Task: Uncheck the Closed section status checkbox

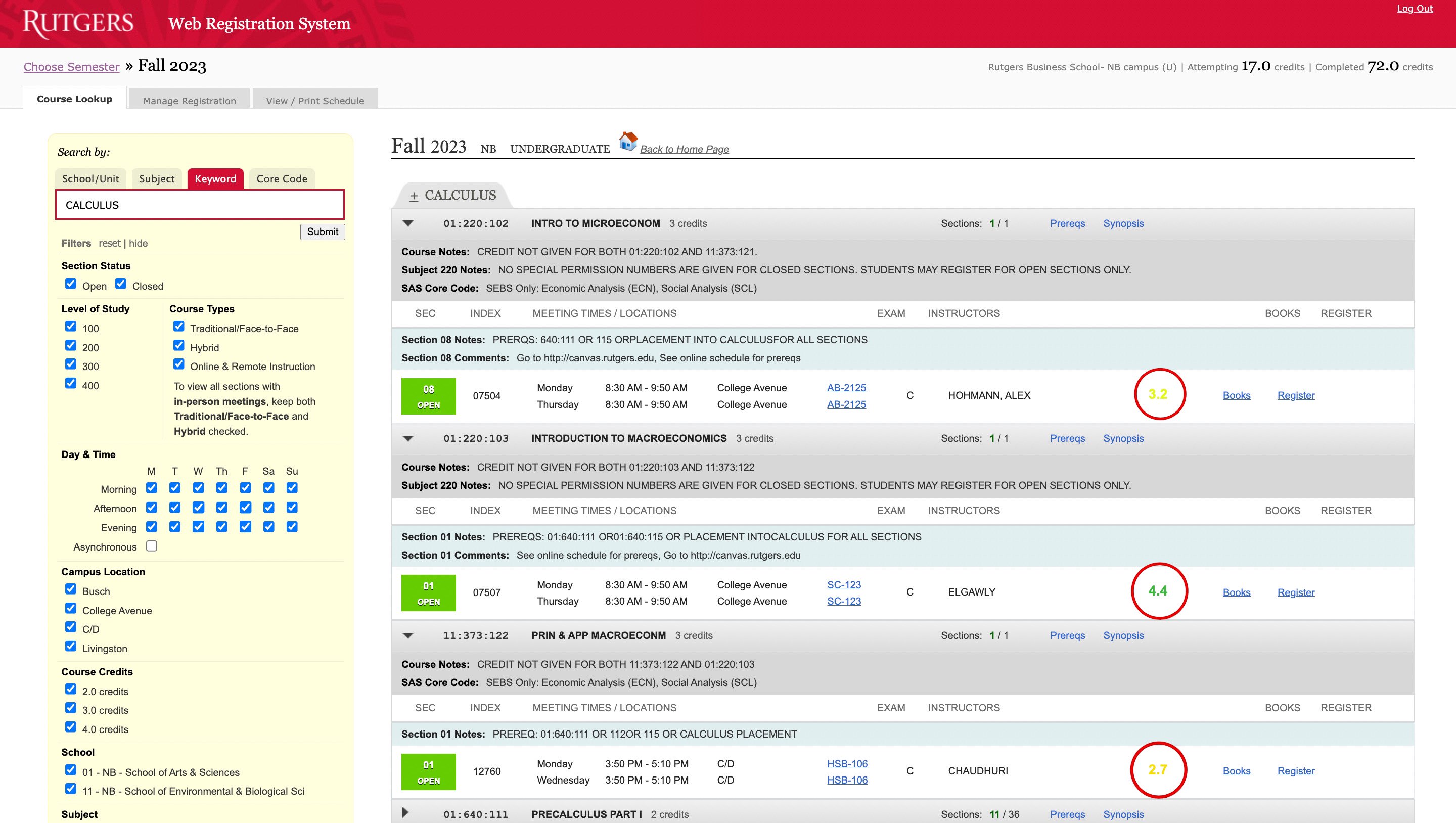Action: [121, 284]
